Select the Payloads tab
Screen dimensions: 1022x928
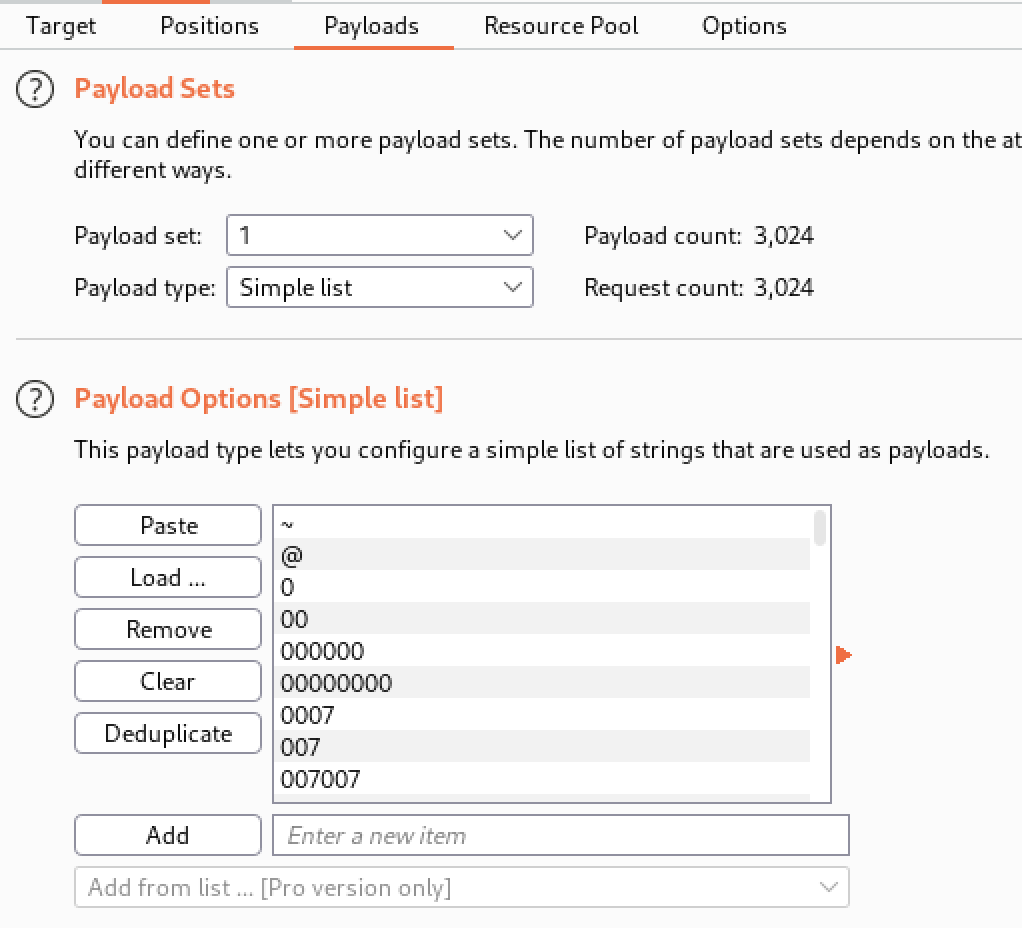pos(372,26)
